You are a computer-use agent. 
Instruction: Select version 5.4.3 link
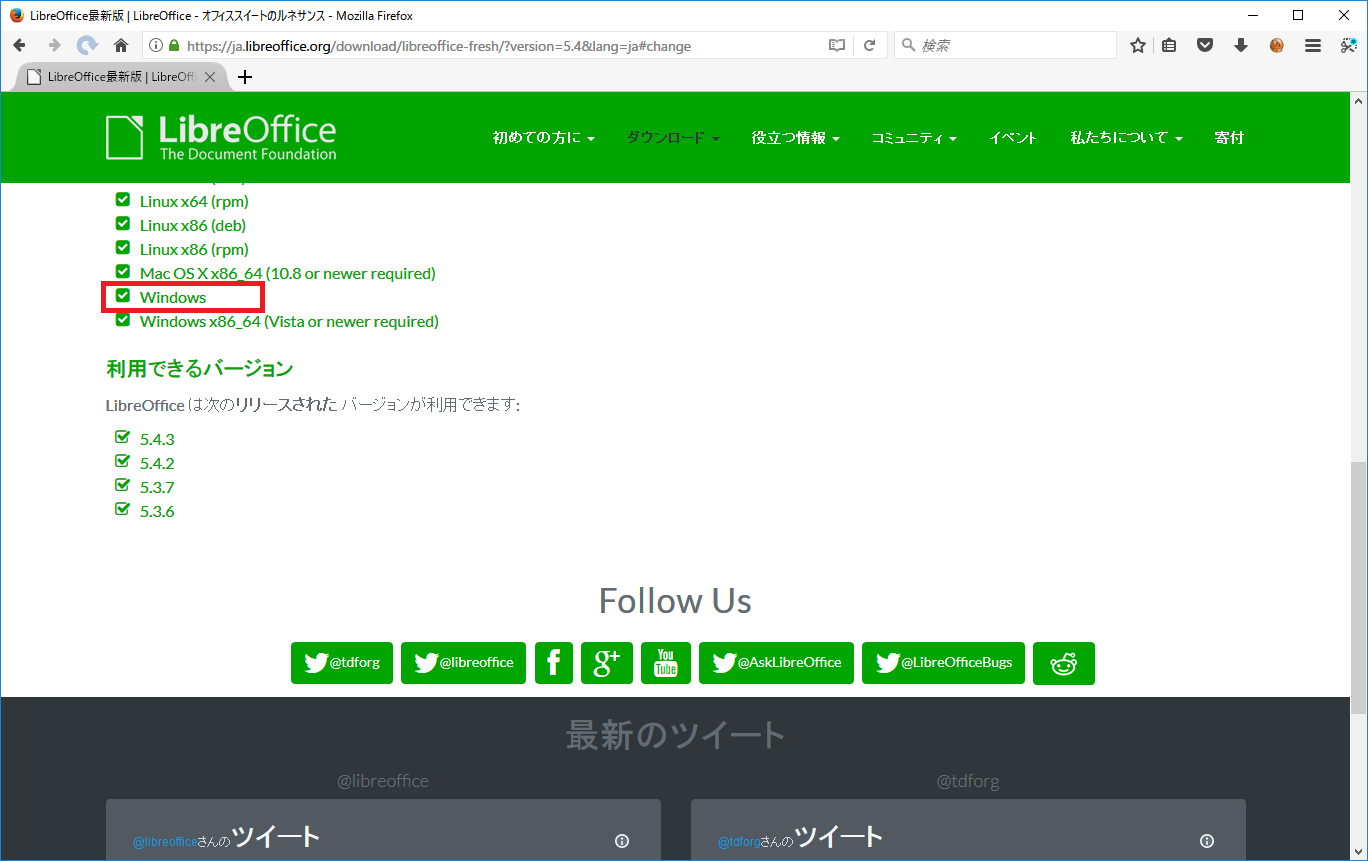click(x=157, y=439)
